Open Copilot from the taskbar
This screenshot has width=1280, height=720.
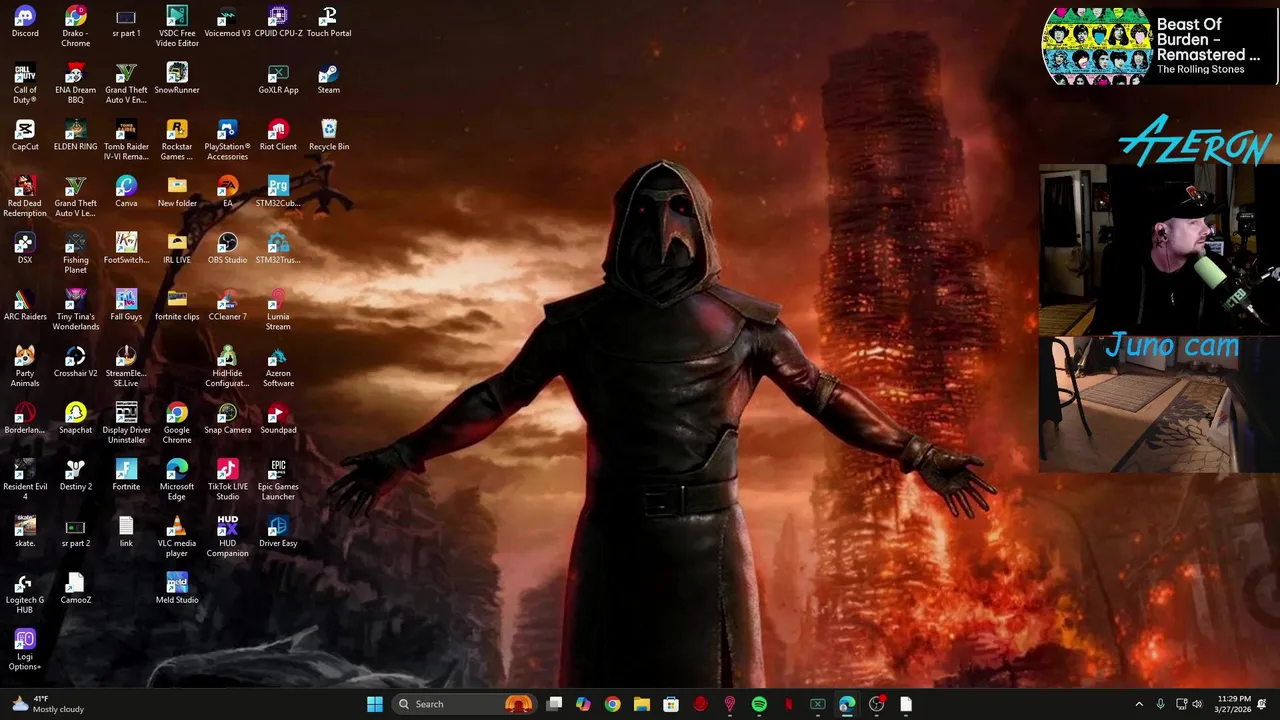coord(583,704)
